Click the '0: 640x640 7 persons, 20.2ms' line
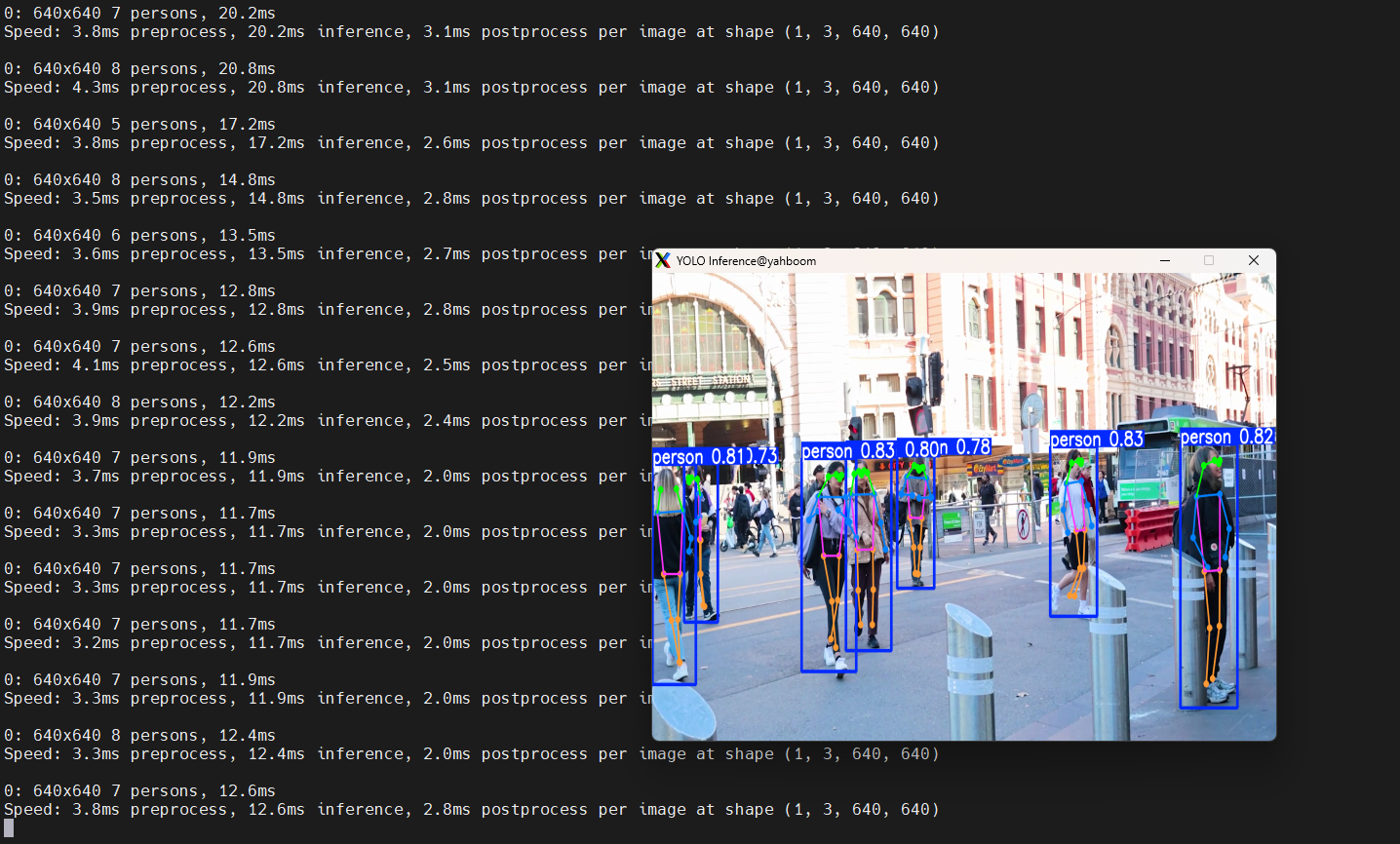Image resolution: width=1400 pixels, height=844 pixels. pos(139,14)
